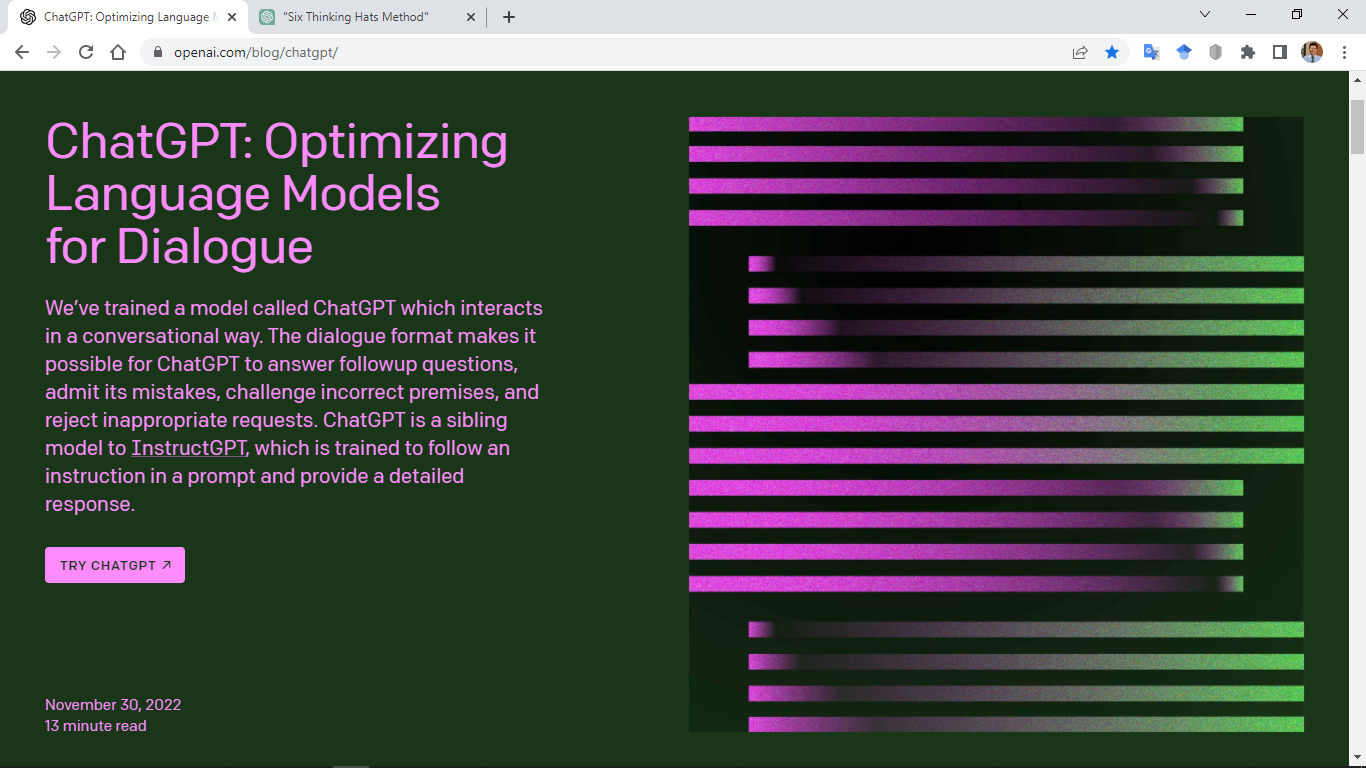This screenshot has height=768, width=1366.
Task: Go to the browser home page
Action: point(118,52)
